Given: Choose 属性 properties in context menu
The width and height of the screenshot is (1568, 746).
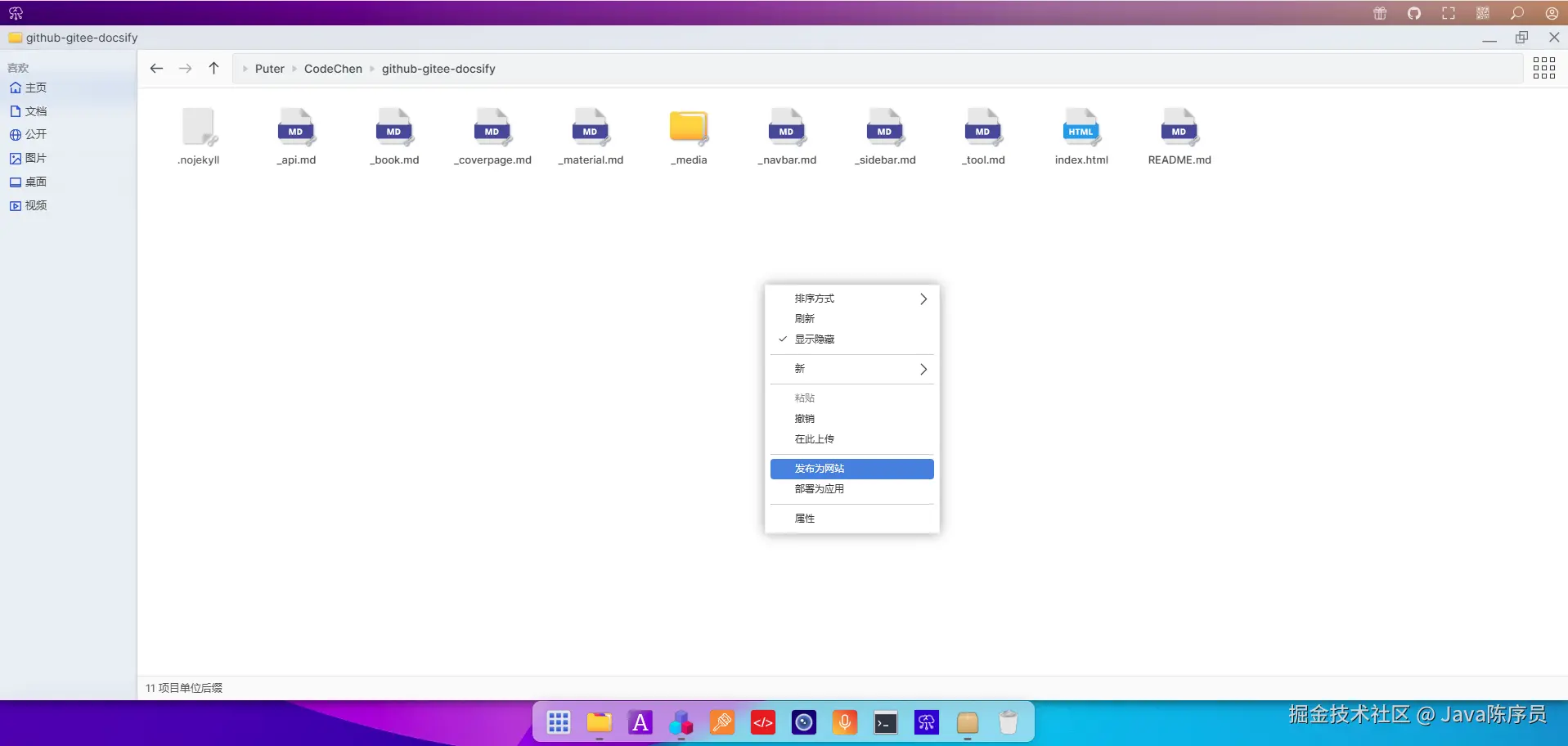Looking at the screenshot, I should (x=851, y=519).
